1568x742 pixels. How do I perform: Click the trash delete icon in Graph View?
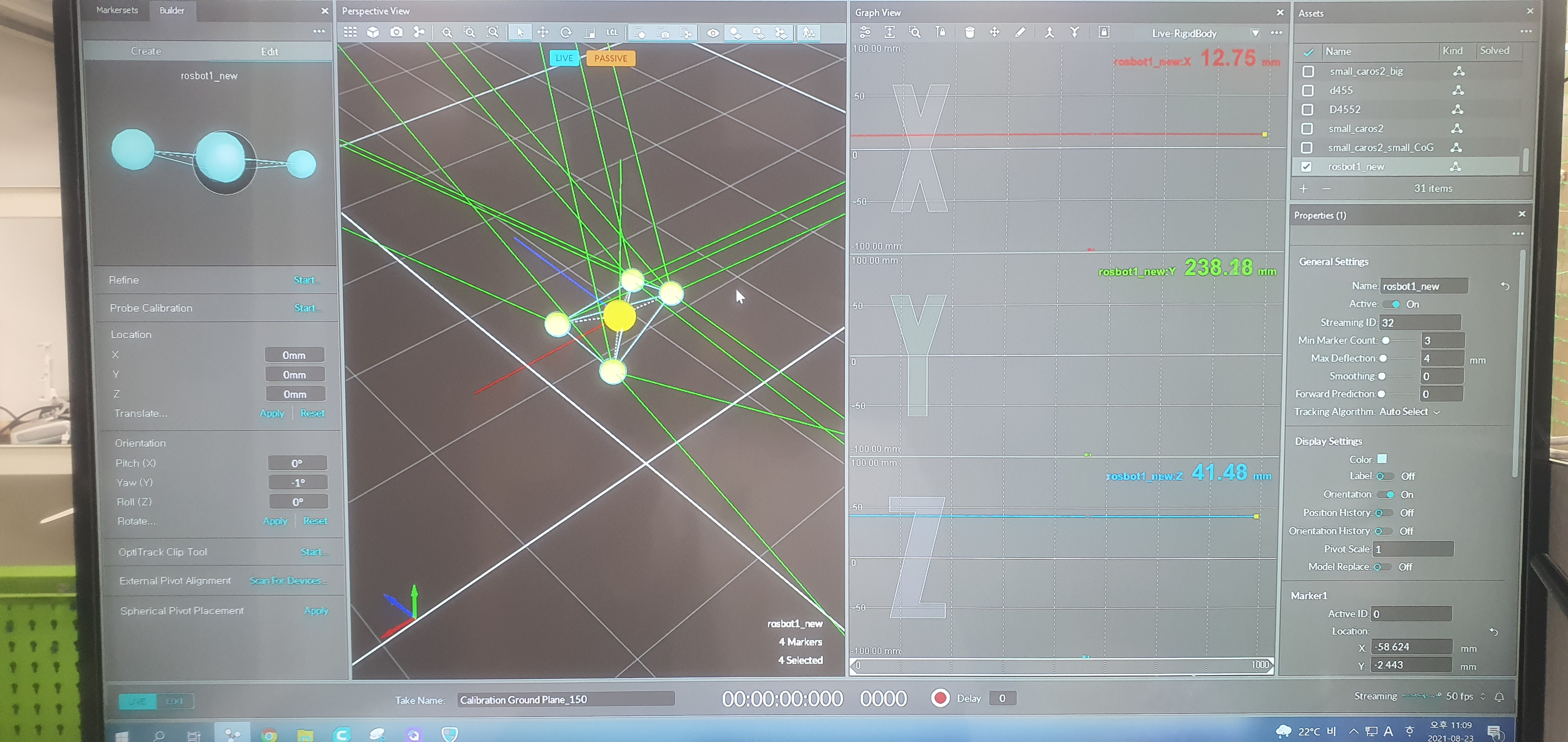[969, 33]
